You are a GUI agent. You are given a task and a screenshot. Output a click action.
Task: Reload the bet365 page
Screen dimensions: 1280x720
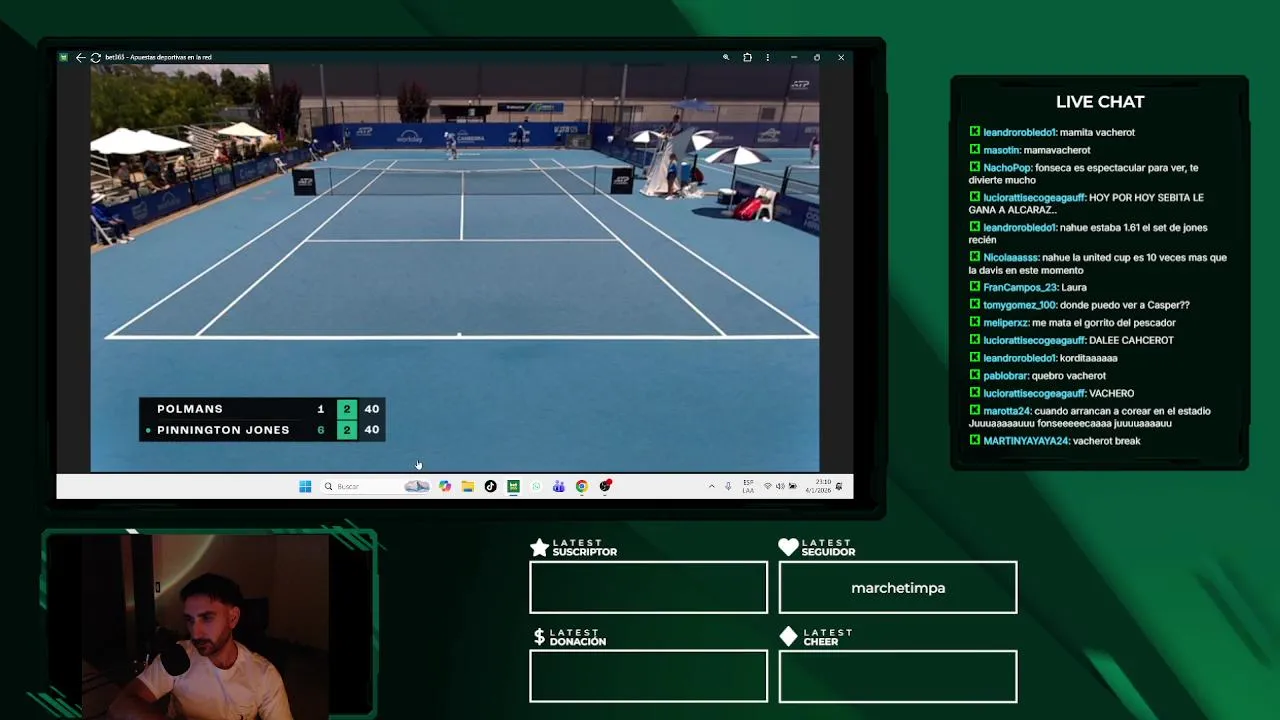96,57
